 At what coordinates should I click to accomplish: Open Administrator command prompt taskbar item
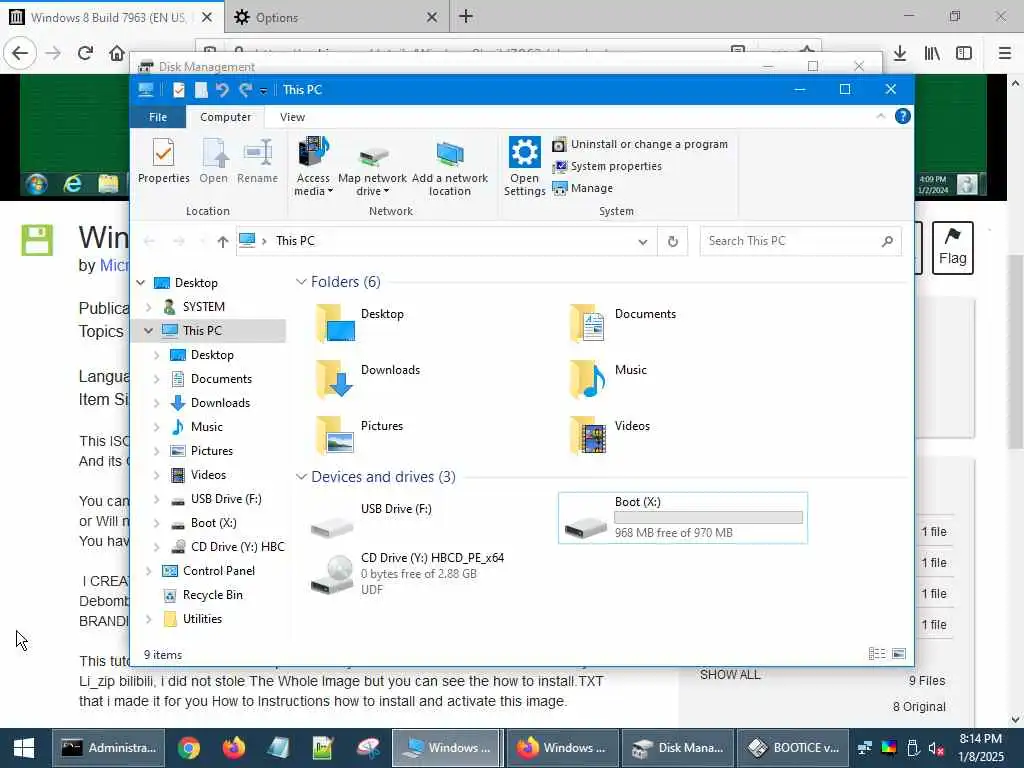108,748
